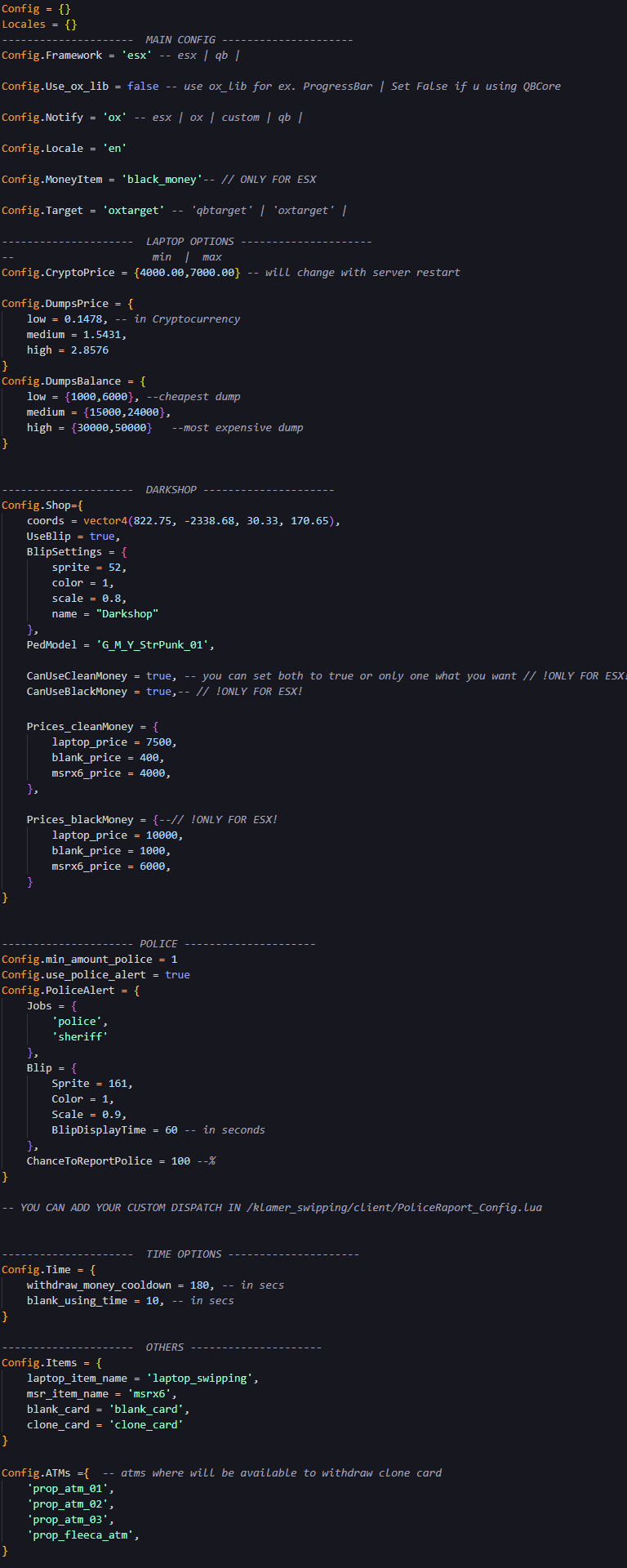Click the medium DumpsBalance range {15000,24000}
Image resolution: width=627 pixels, height=1568 pixels.
(x=118, y=412)
